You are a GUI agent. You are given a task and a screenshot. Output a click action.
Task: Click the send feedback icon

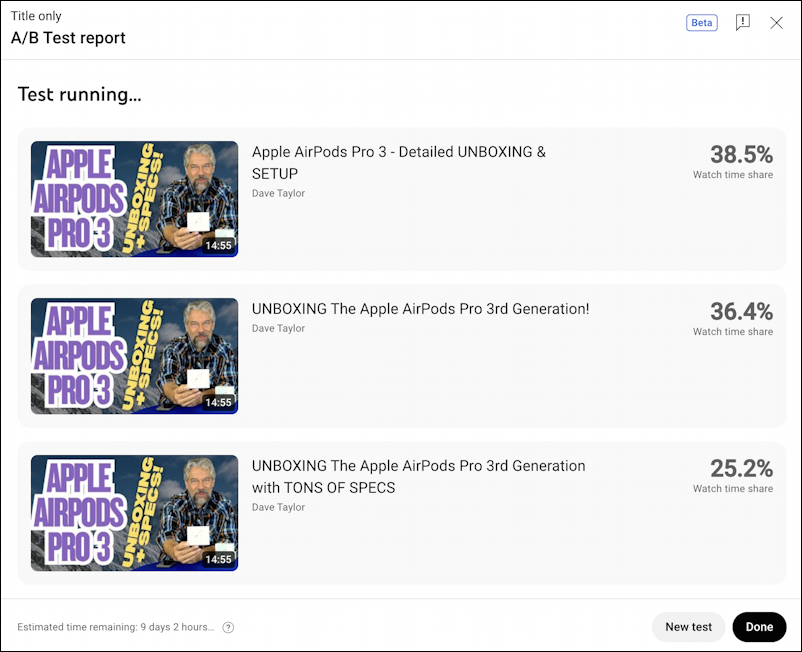743,22
